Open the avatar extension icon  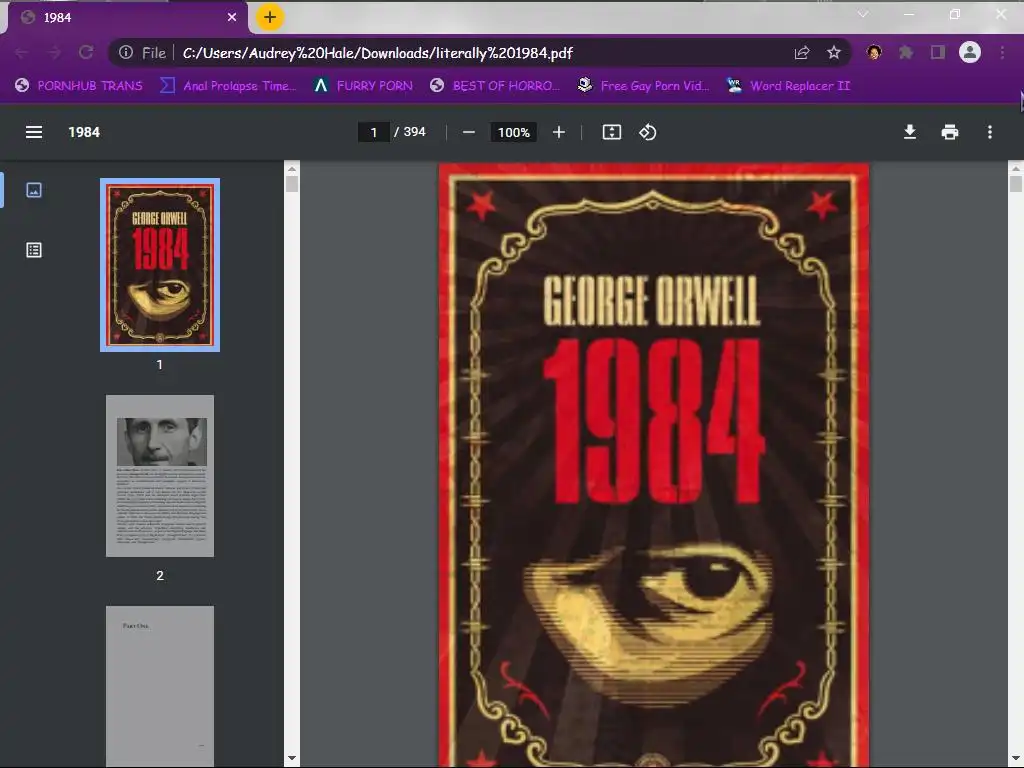874,52
